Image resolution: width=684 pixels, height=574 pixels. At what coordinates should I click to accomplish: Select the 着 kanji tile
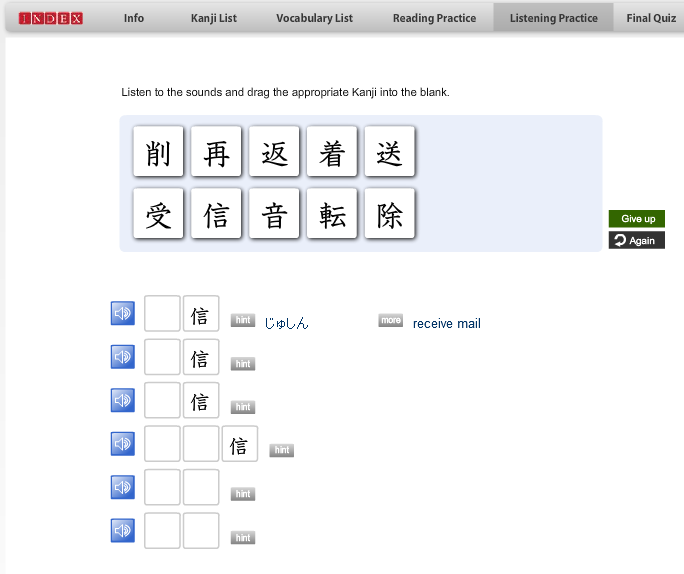coord(332,151)
